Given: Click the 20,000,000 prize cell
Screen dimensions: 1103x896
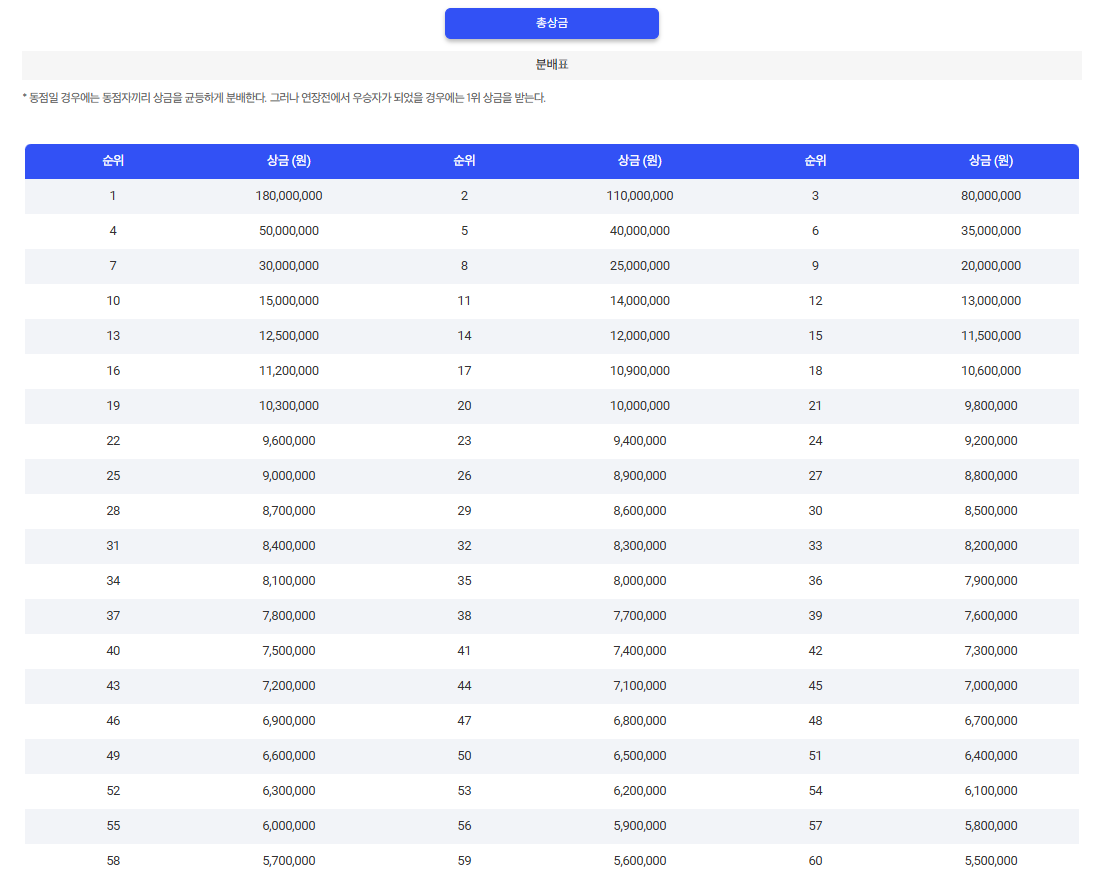Looking at the screenshot, I should click(990, 266).
